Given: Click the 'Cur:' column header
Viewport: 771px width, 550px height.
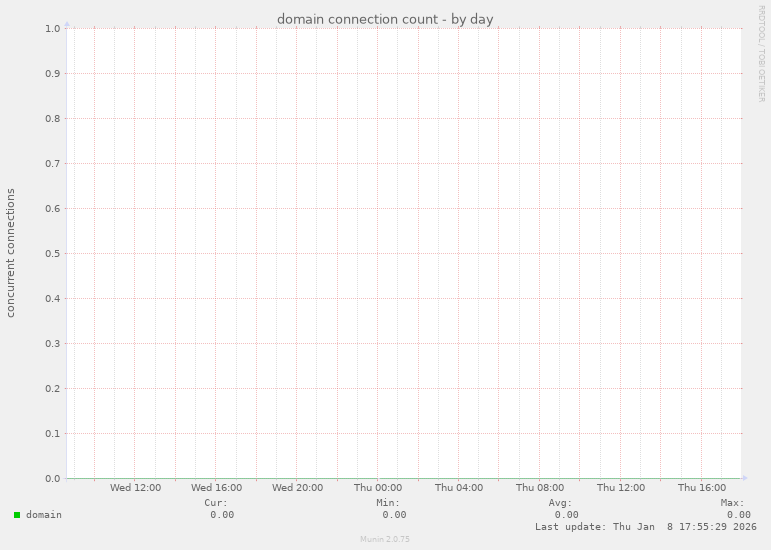Looking at the screenshot, I should click(x=216, y=503).
